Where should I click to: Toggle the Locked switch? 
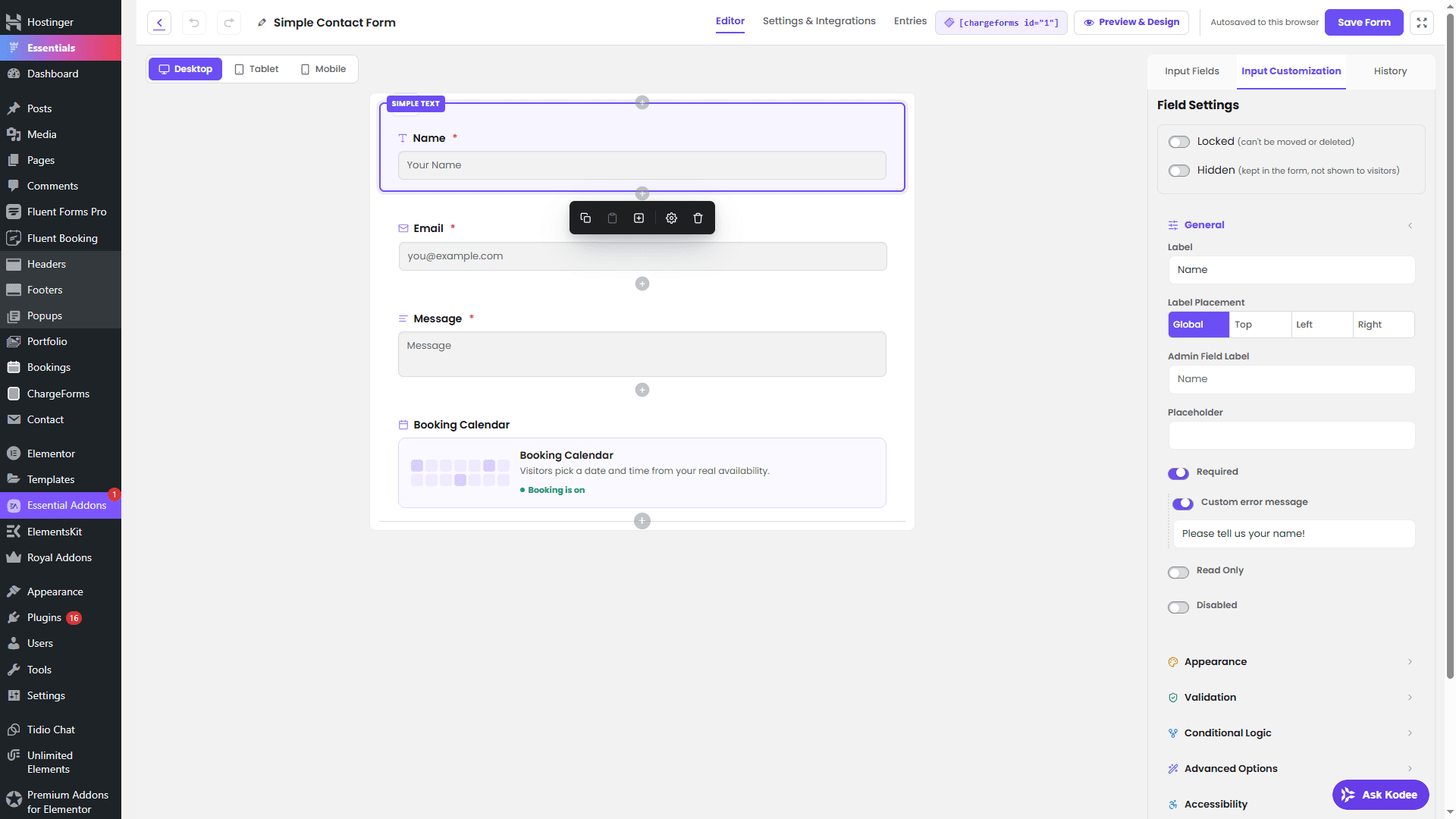pyautogui.click(x=1179, y=142)
